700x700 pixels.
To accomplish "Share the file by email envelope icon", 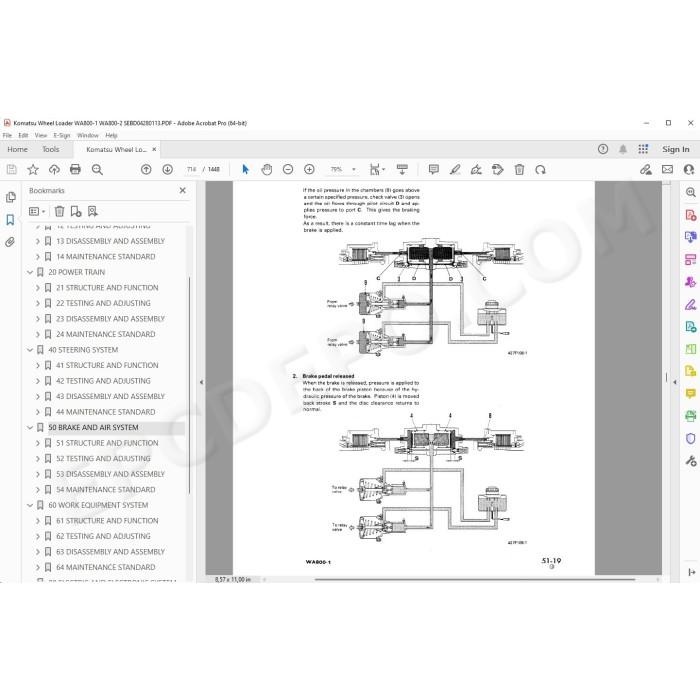I will (x=667, y=169).
